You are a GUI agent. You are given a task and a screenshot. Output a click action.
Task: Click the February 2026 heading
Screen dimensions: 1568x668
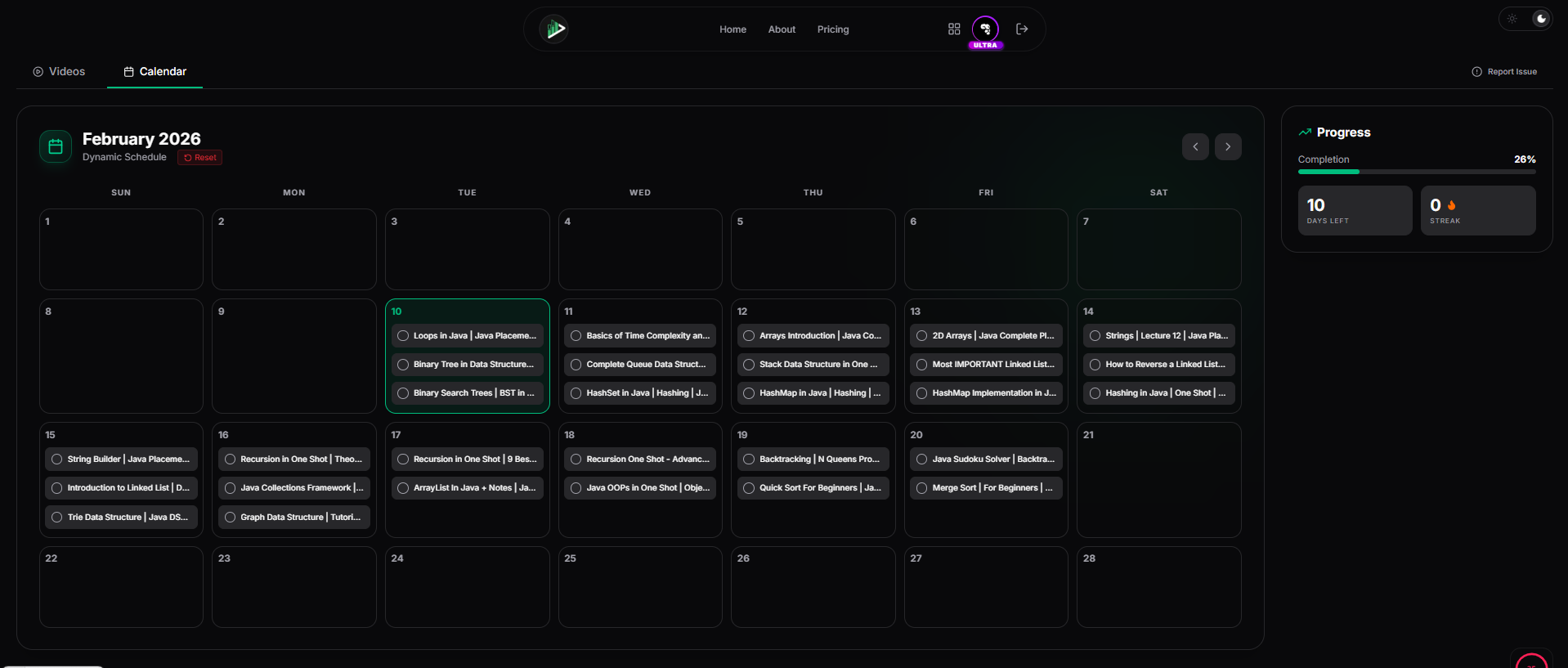[x=141, y=139]
